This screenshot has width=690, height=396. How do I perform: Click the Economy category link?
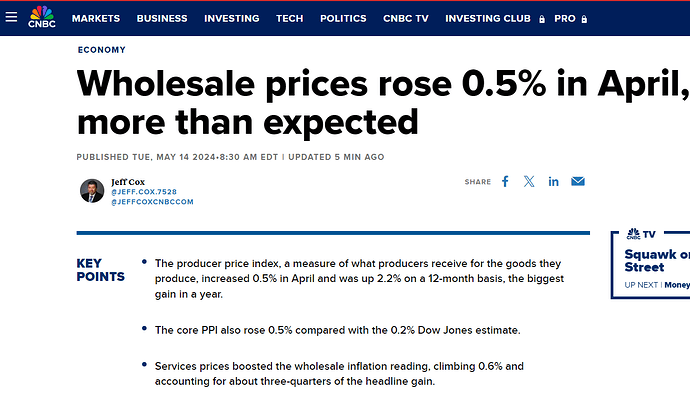102,50
